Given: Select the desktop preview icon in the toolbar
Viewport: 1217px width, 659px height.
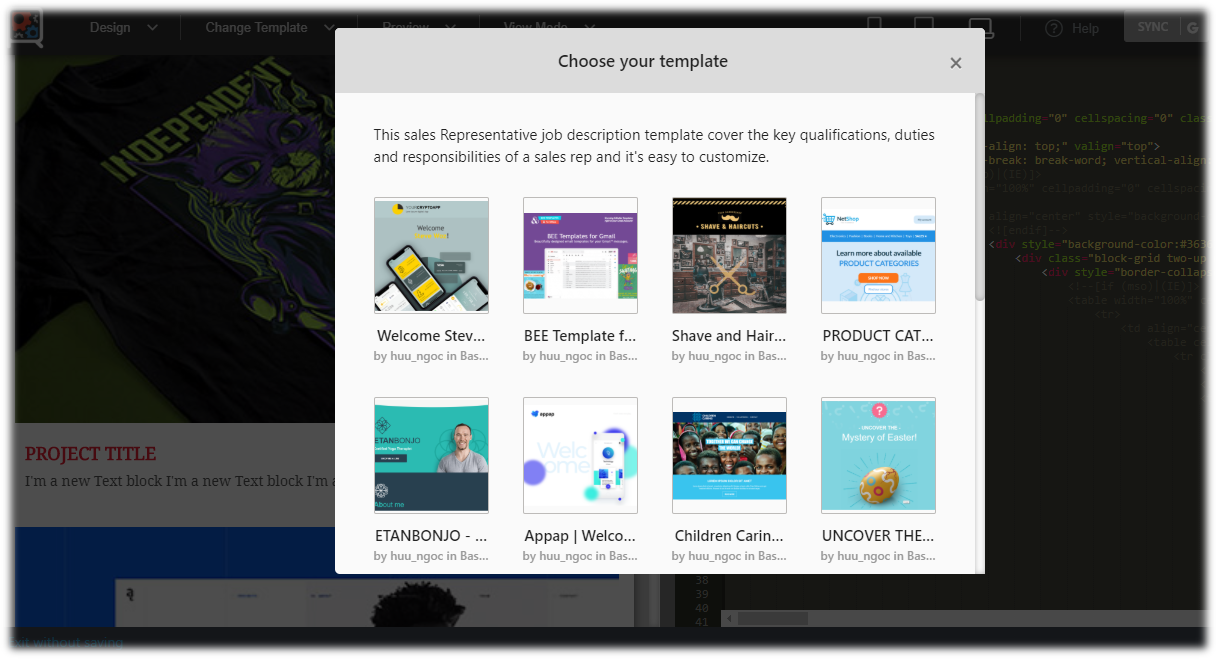Looking at the screenshot, I should 980,26.
